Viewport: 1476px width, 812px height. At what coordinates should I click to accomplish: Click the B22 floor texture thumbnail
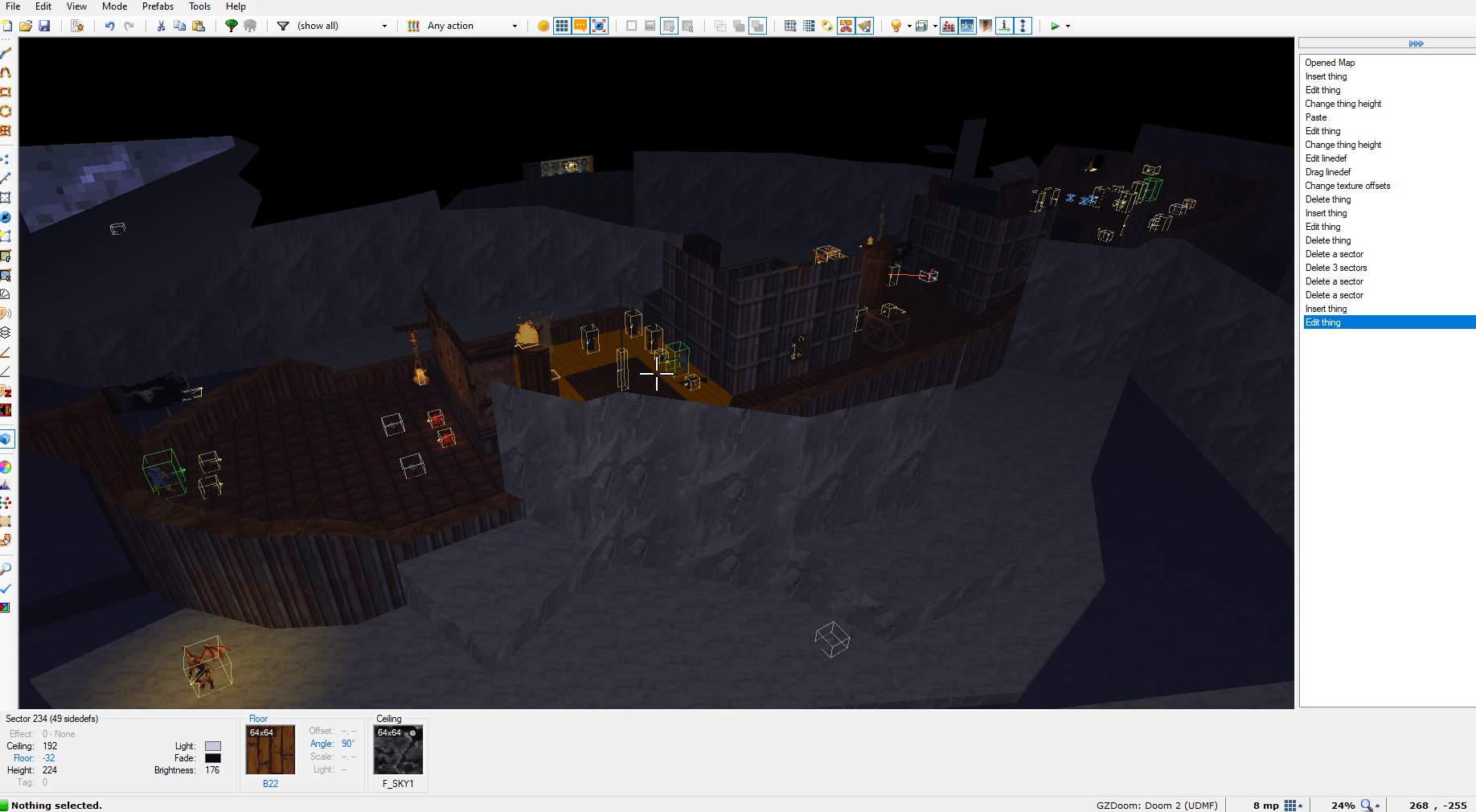click(270, 750)
